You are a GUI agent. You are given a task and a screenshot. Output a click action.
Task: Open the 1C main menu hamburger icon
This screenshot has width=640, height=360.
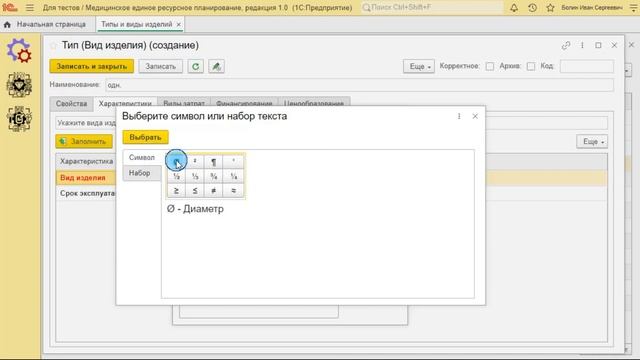(30, 7)
